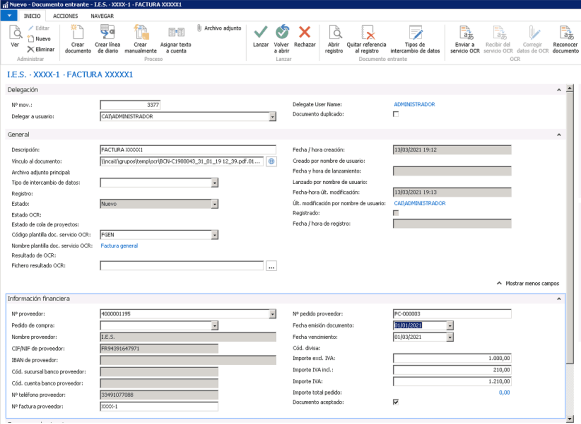
Task: Collapse the General section
Action: pyautogui.click(x=559, y=135)
